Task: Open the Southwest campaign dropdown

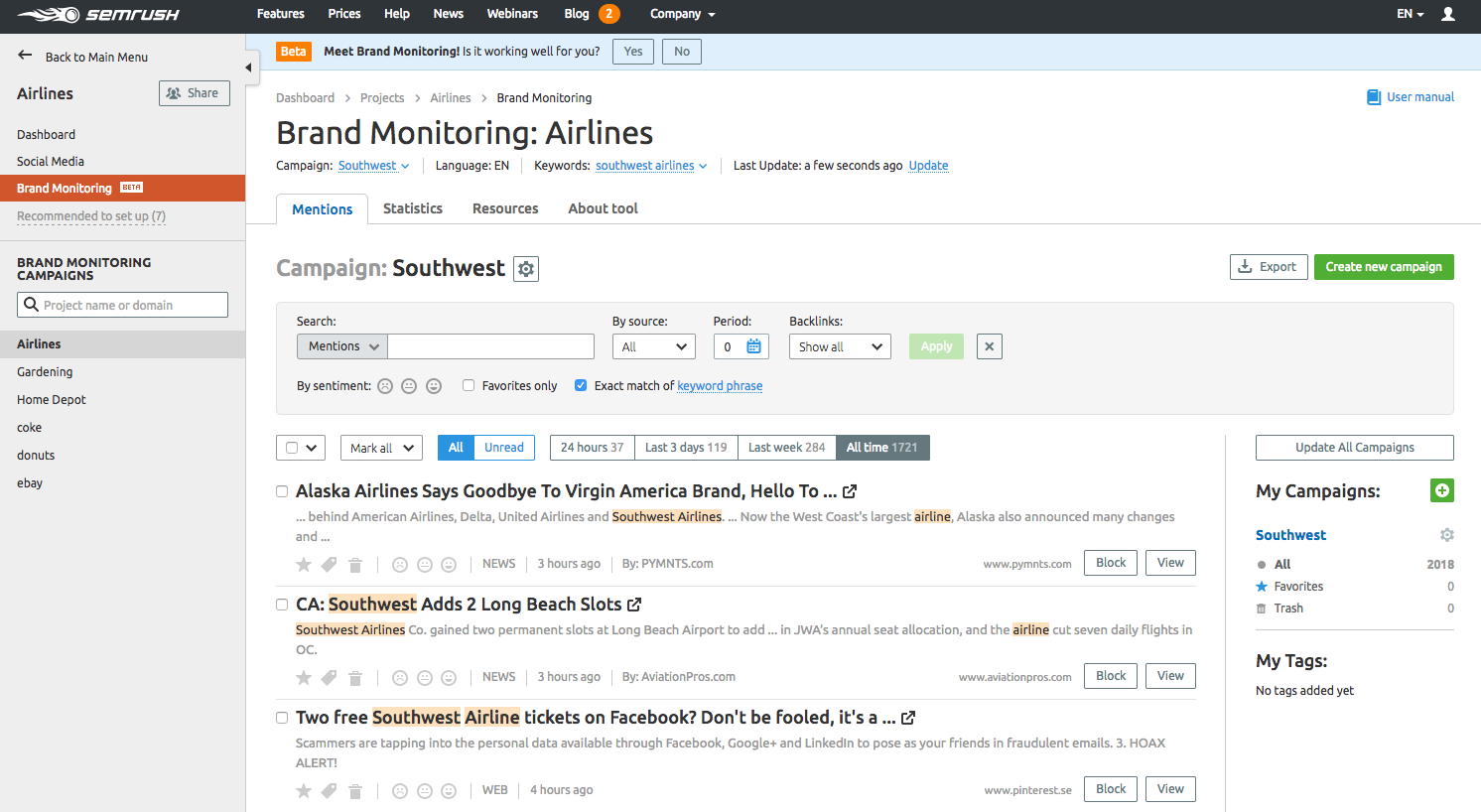Action: click(374, 166)
